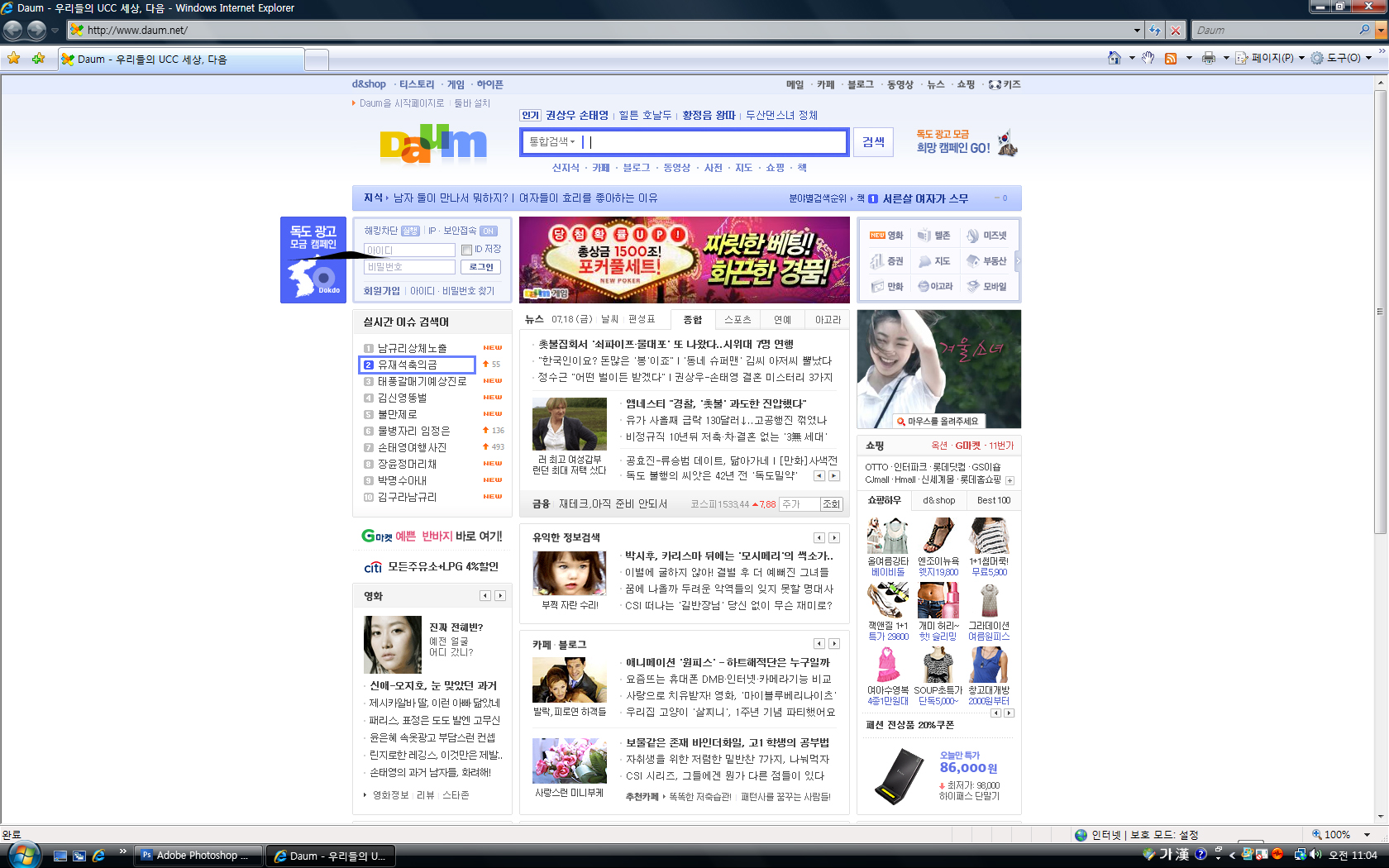Open the Favorites Center star icon

(14, 59)
